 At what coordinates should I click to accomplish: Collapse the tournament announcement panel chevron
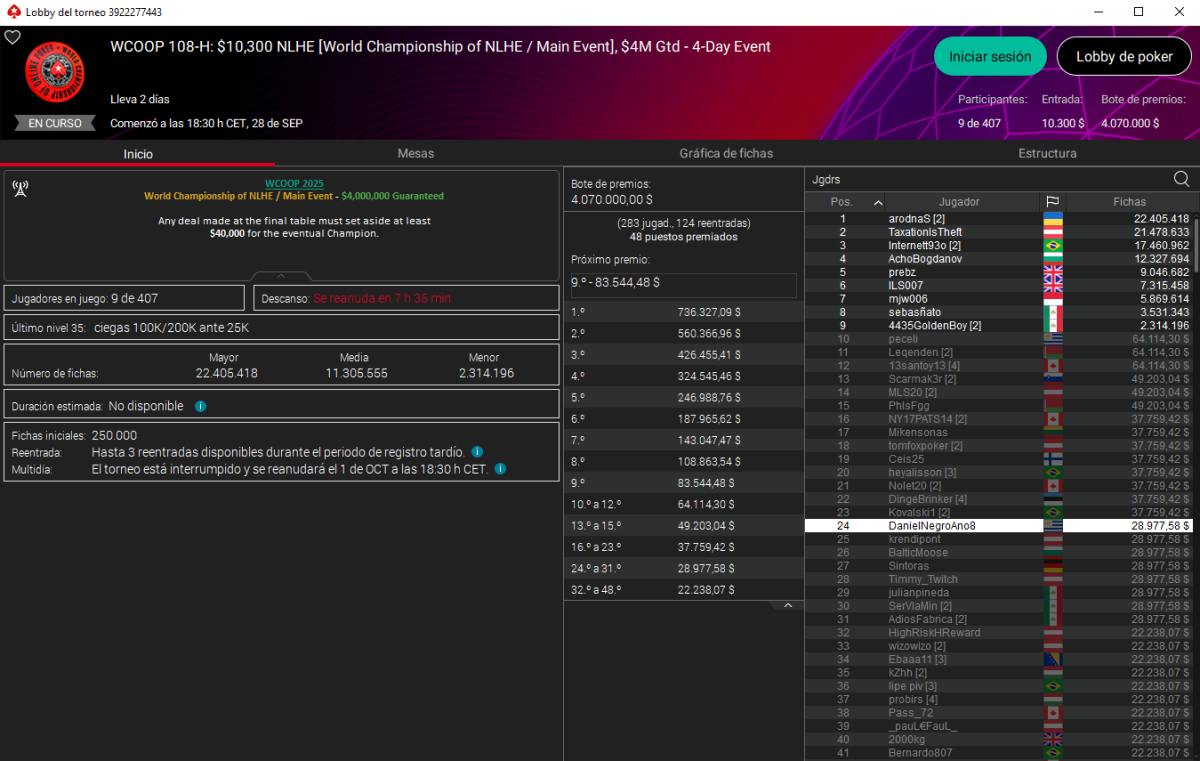[281, 276]
